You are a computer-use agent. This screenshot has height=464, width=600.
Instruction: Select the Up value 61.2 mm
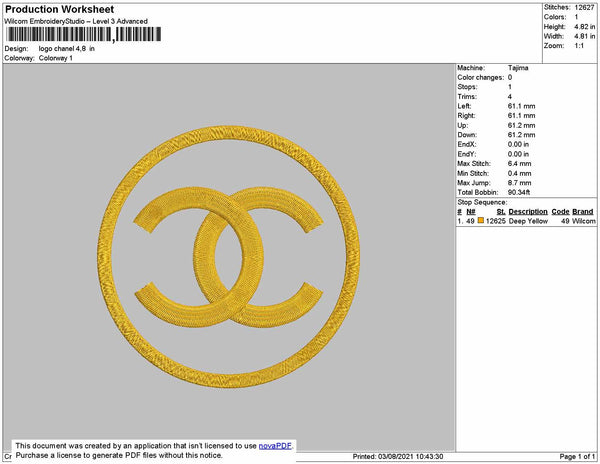tap(521, 125)
